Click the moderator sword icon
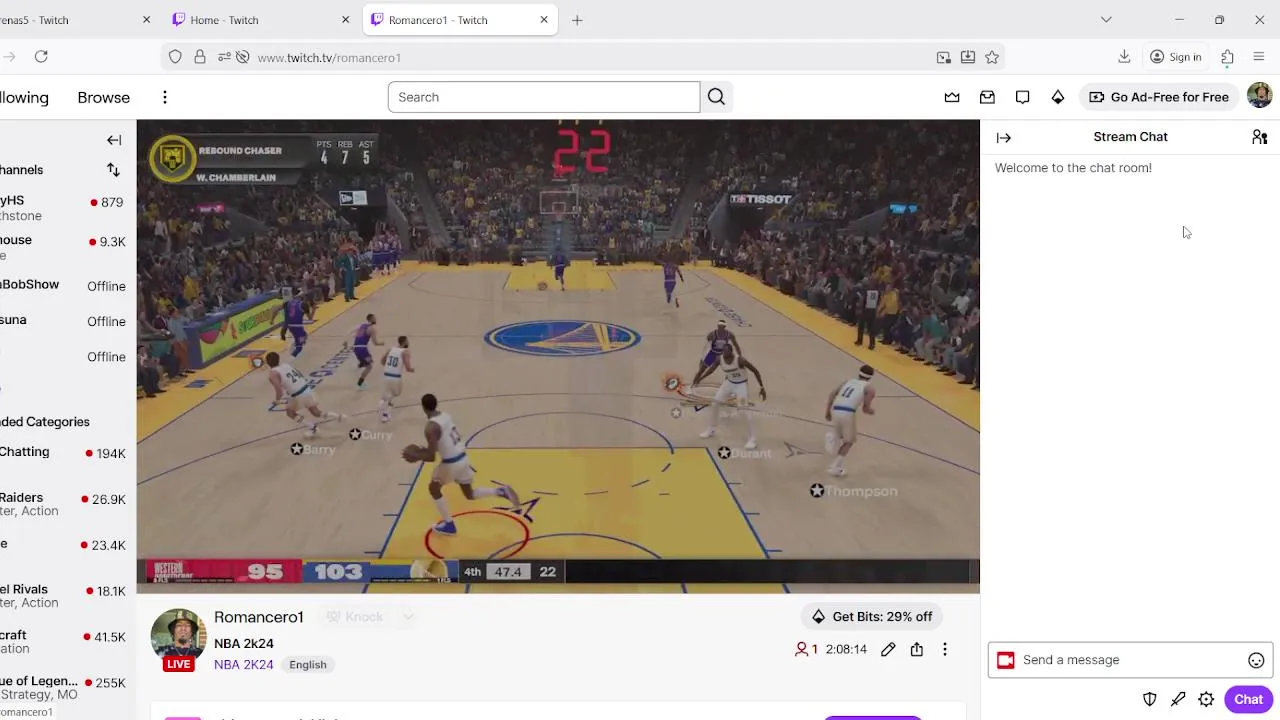This screenshot has width=1280, height=720. pos(1178,700)
